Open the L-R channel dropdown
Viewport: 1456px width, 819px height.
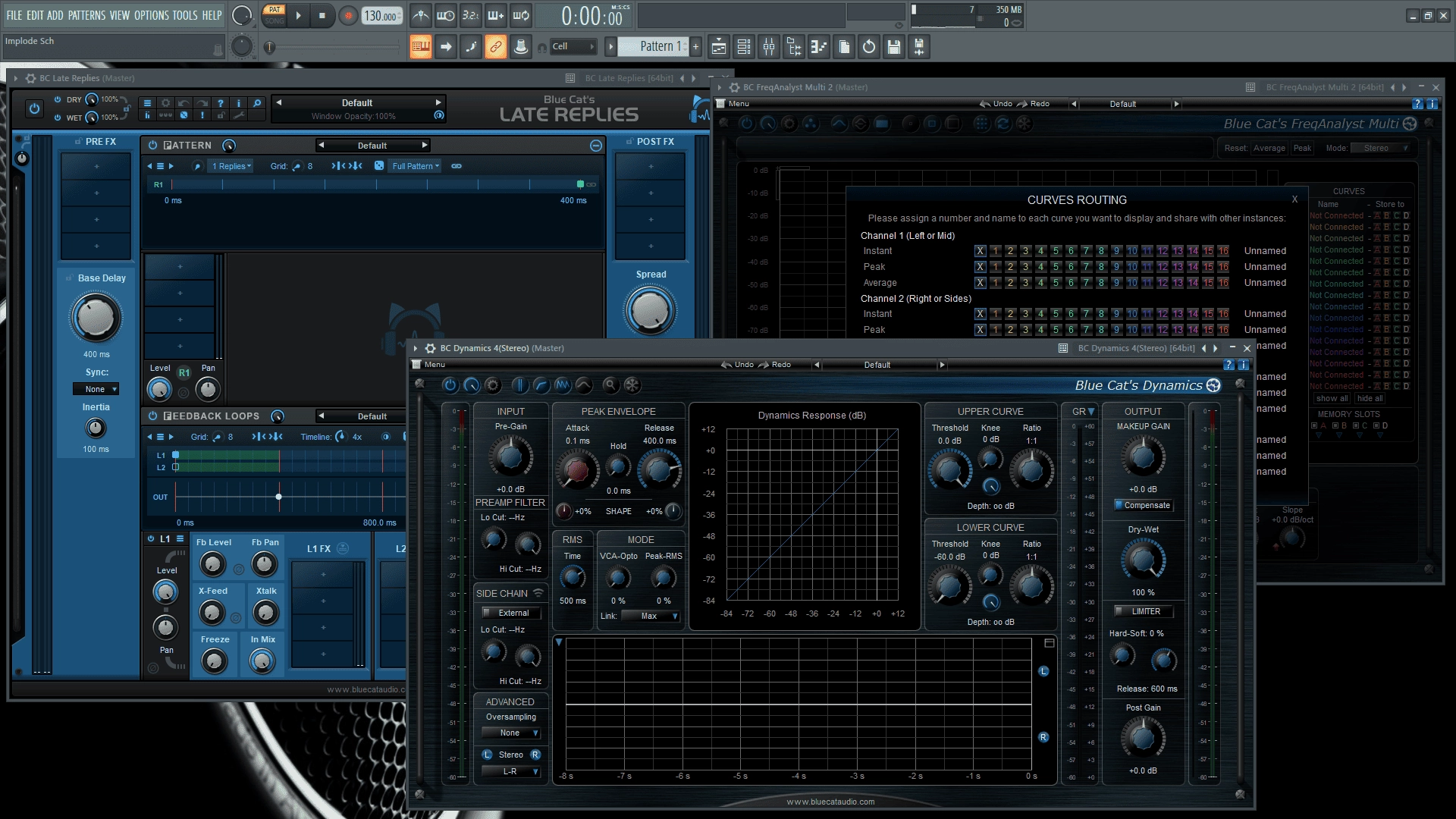511,772
